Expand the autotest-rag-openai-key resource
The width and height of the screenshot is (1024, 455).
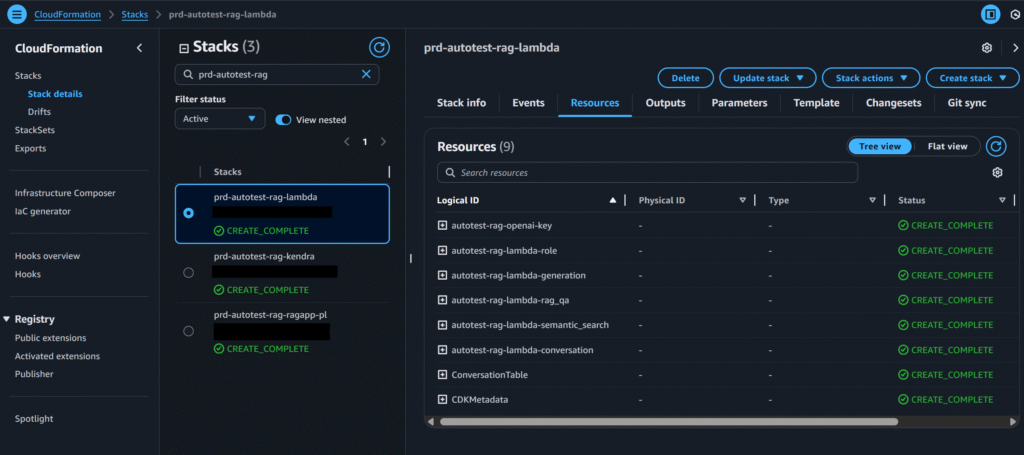pos(442,225)
